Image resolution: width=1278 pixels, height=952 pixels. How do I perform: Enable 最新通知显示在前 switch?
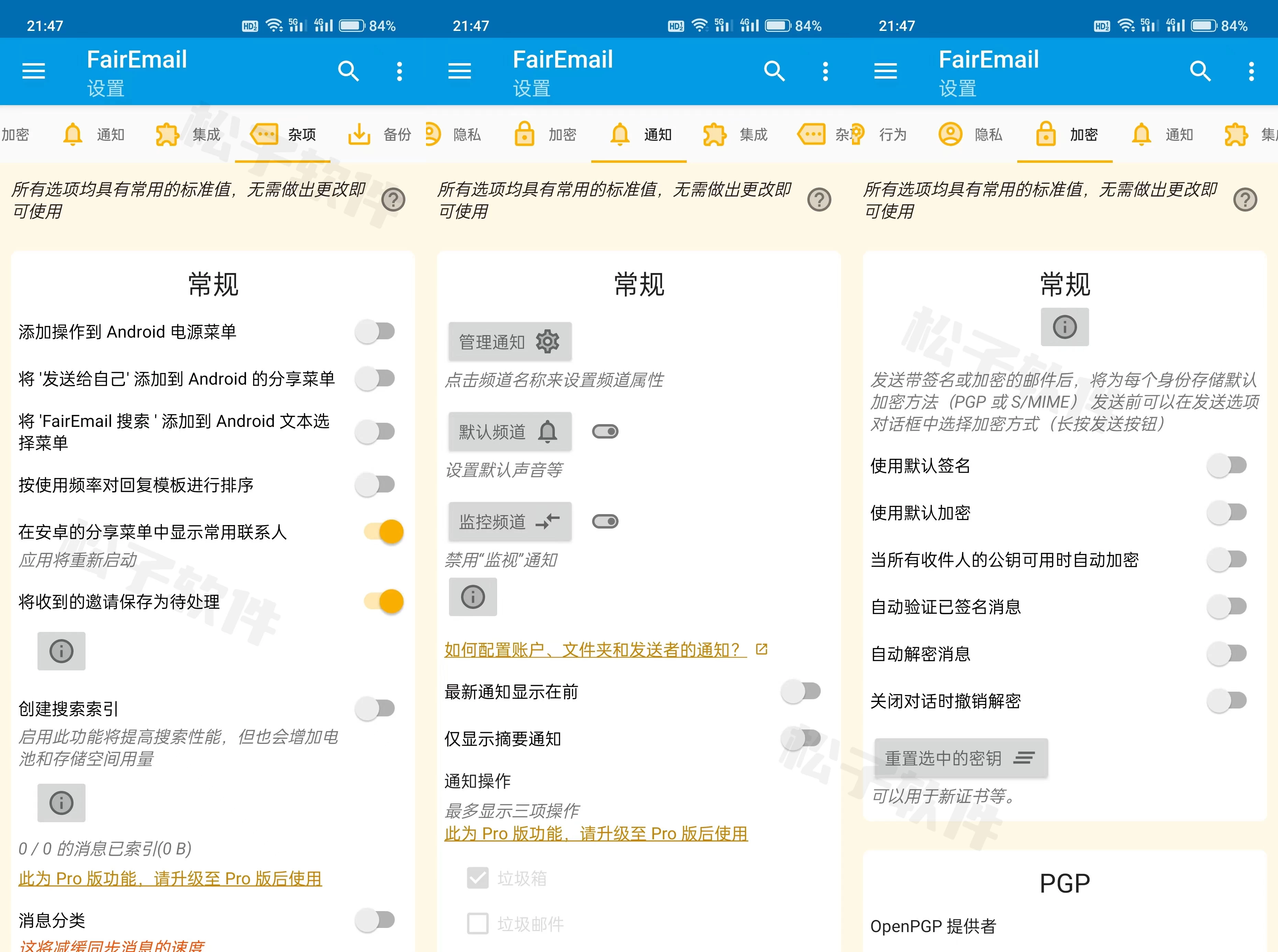click(x=801, y=691)
